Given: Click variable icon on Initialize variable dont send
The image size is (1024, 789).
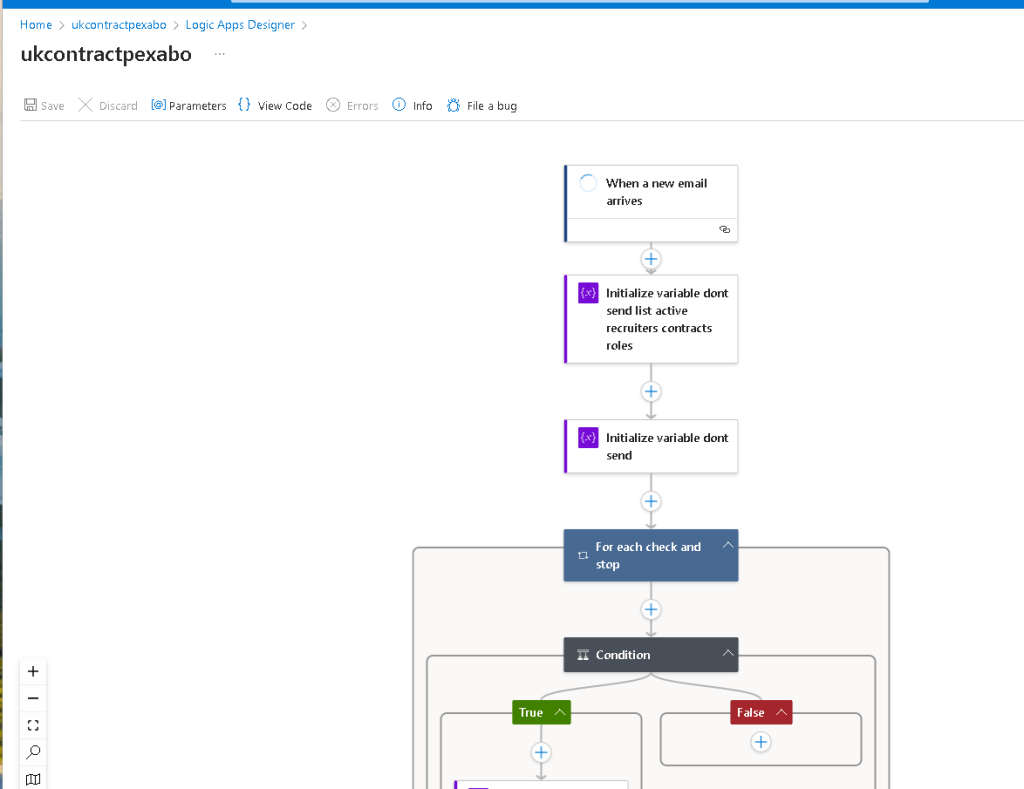Looking at the screenshot, I should pyautogui.click(x=588, y=438).
